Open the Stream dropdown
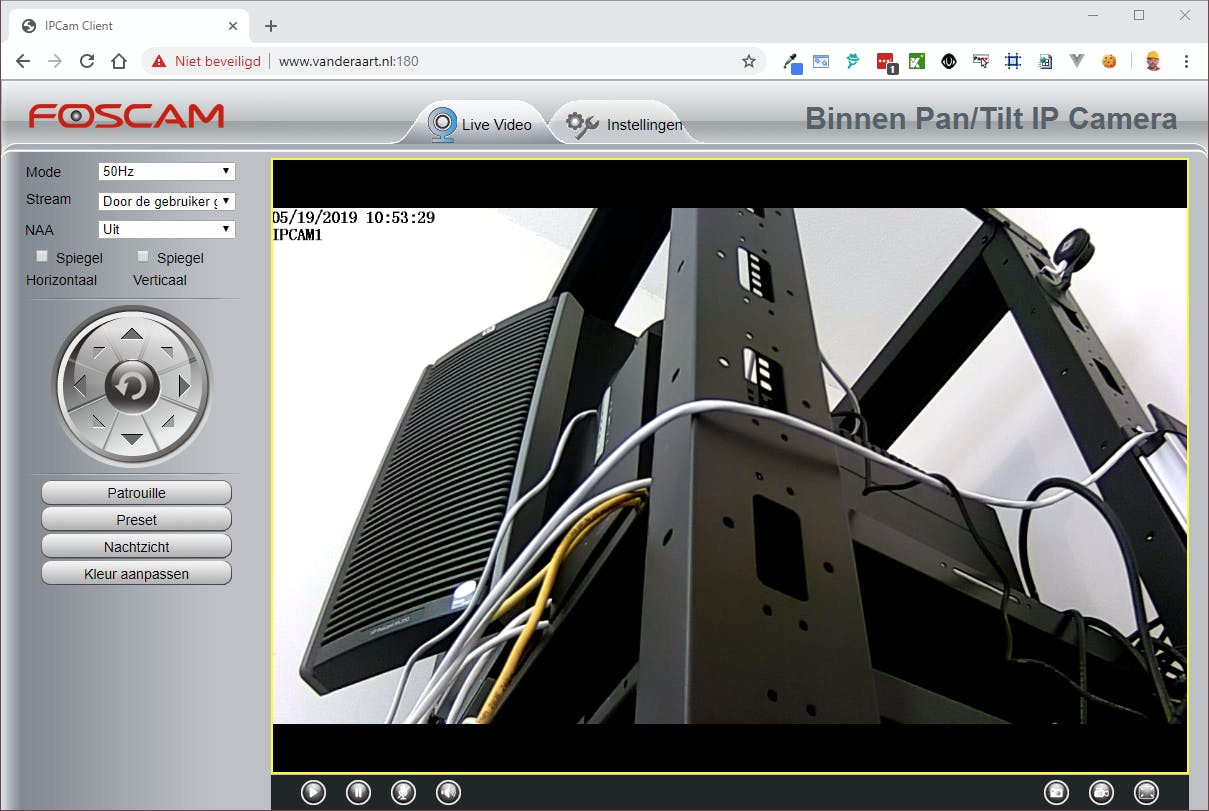Viewport: 1209px width, 811px height. [167, 201]
